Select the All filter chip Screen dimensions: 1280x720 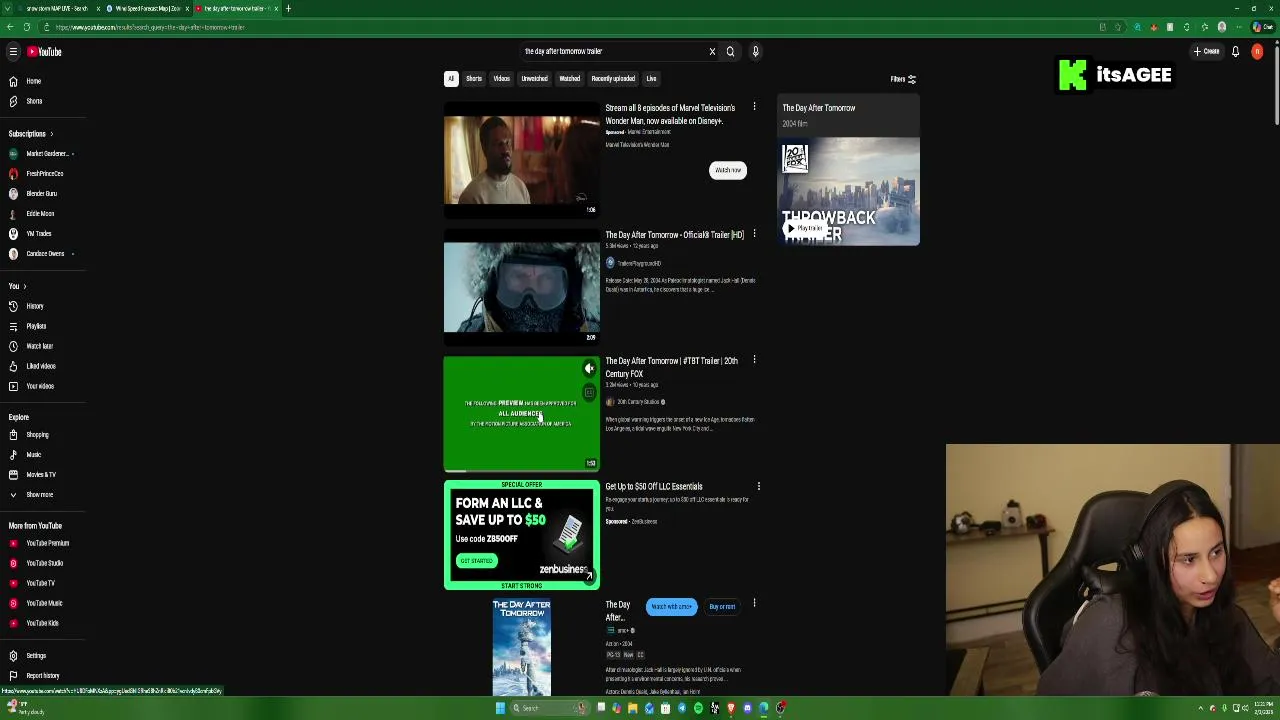(x=451, y=79)
